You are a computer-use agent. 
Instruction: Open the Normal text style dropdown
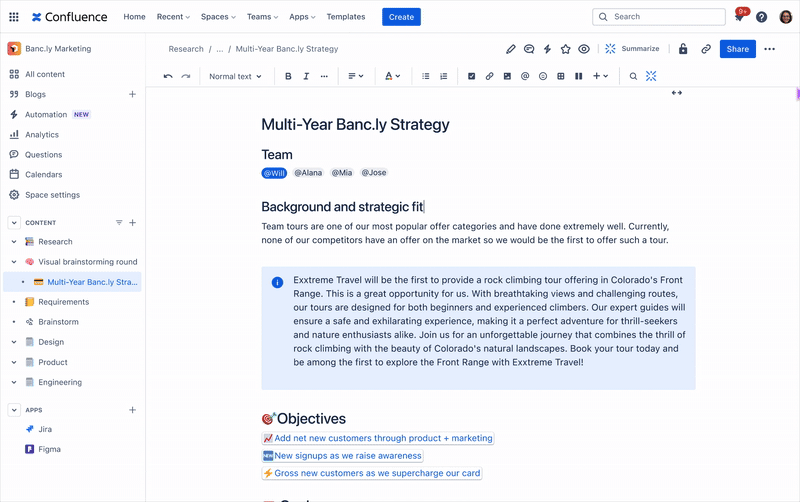point(235,76)
